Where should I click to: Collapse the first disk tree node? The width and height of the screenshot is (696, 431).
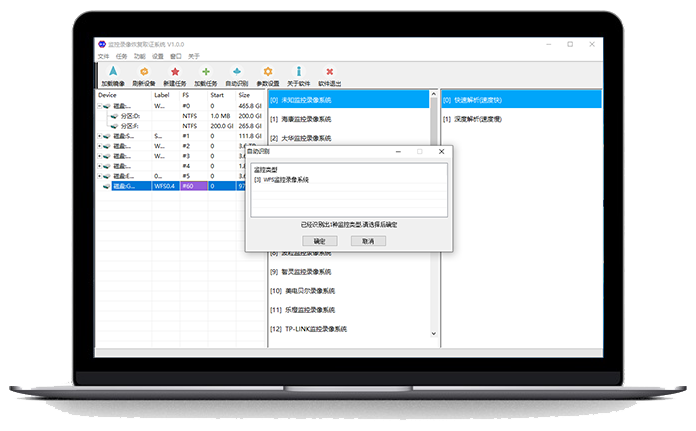[x=100, y=105]
